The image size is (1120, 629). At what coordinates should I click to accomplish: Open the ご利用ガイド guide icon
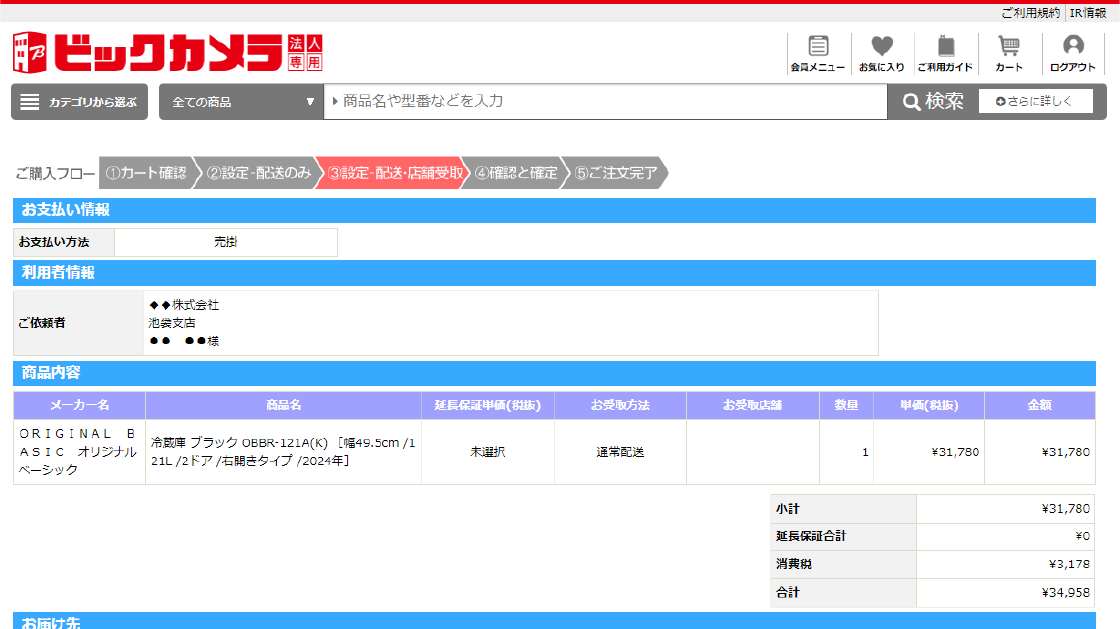pyautogui.click(x=944, y=52)
